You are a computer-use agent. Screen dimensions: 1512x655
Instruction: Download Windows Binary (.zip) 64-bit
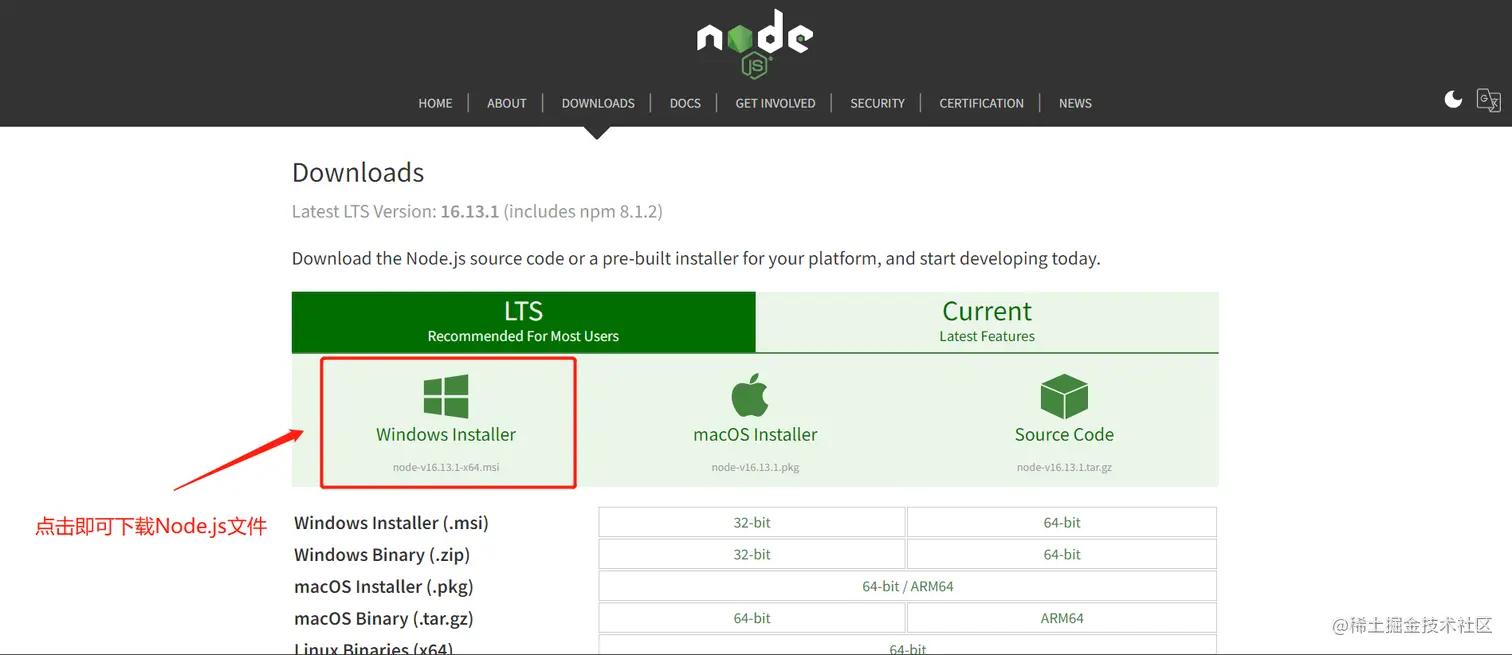coord(1062,554)
